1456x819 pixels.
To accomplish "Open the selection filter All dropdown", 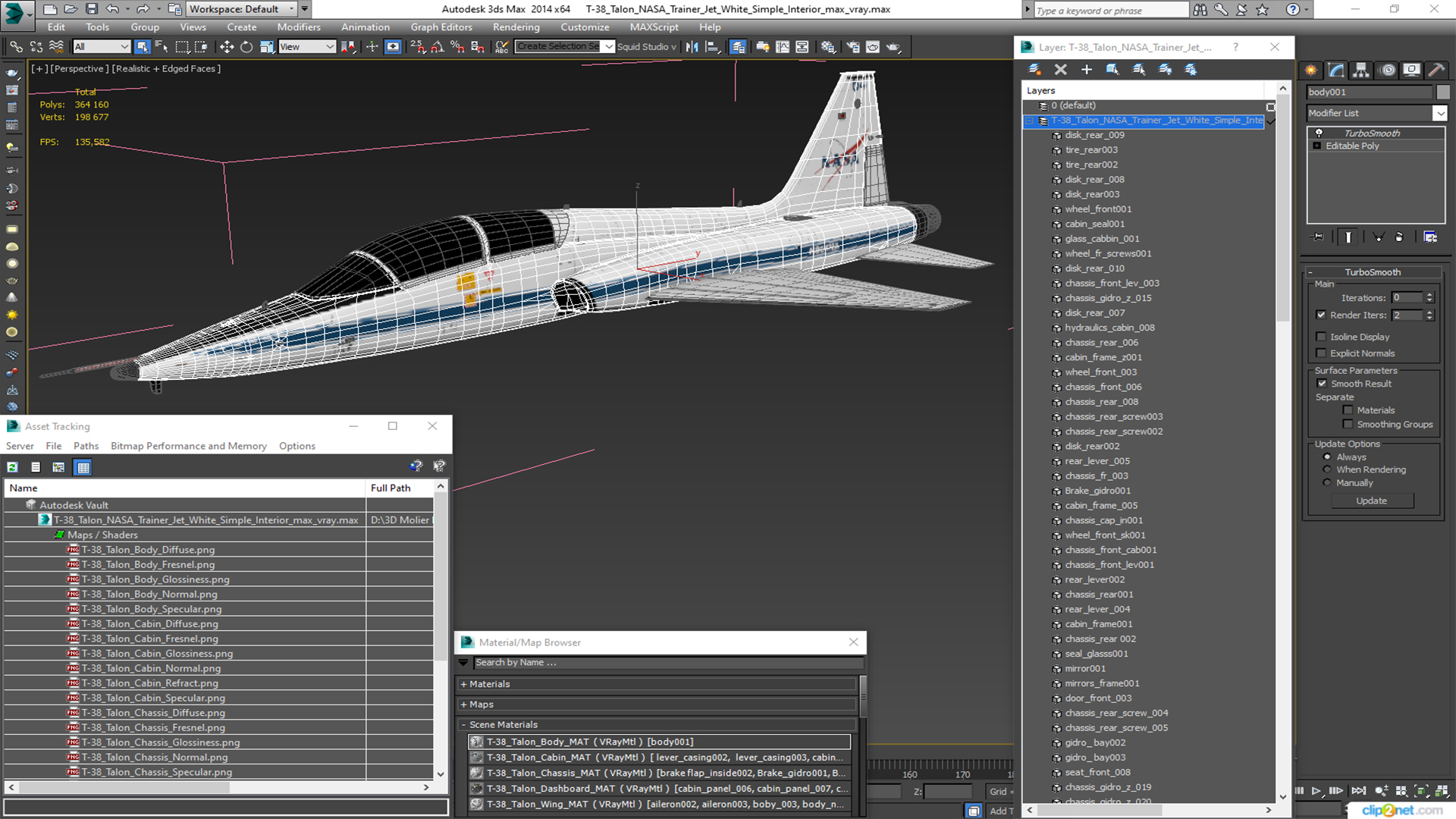I will tap(102, 47).
